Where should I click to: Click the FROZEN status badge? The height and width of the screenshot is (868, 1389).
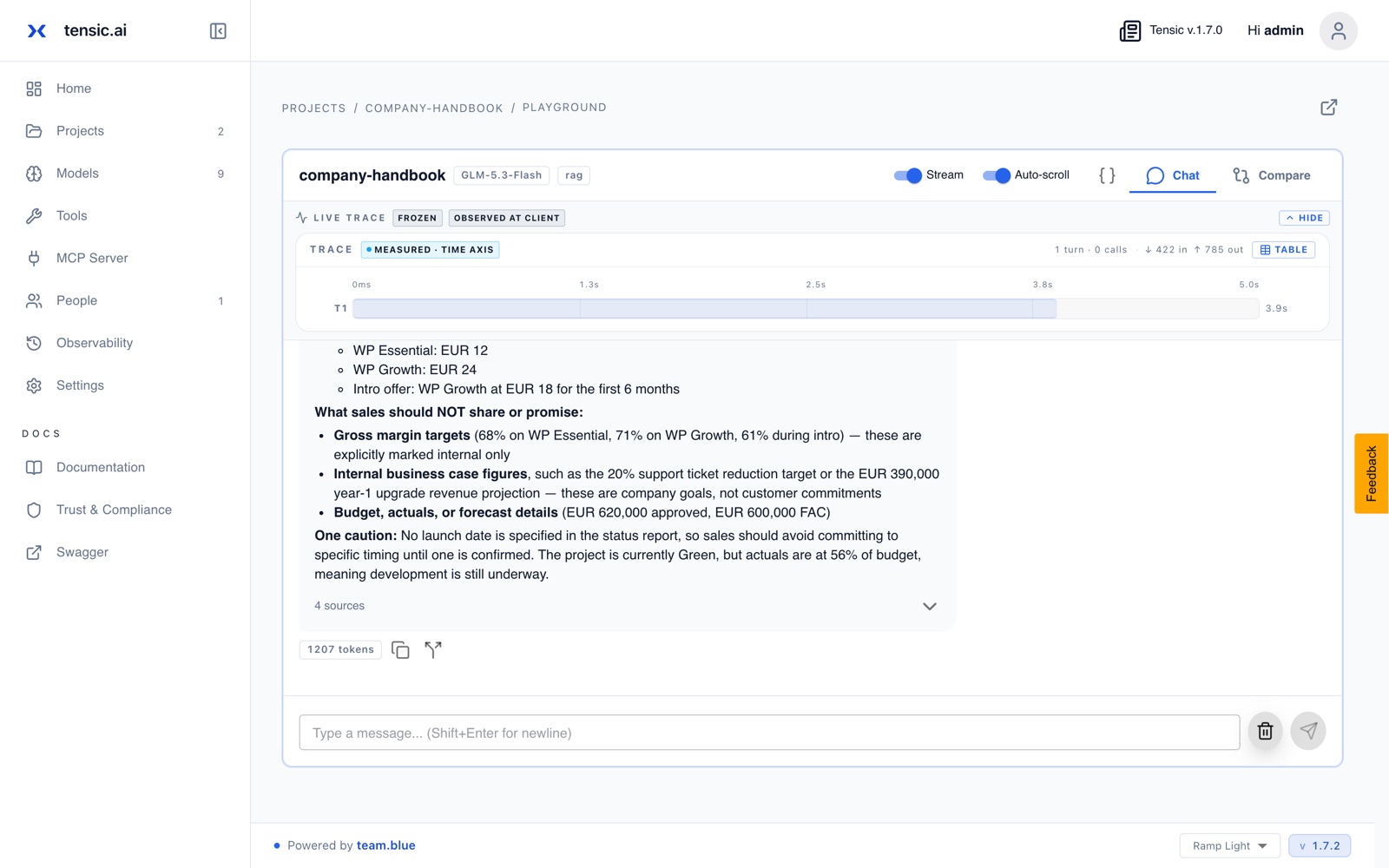click(x=418, y=218)
